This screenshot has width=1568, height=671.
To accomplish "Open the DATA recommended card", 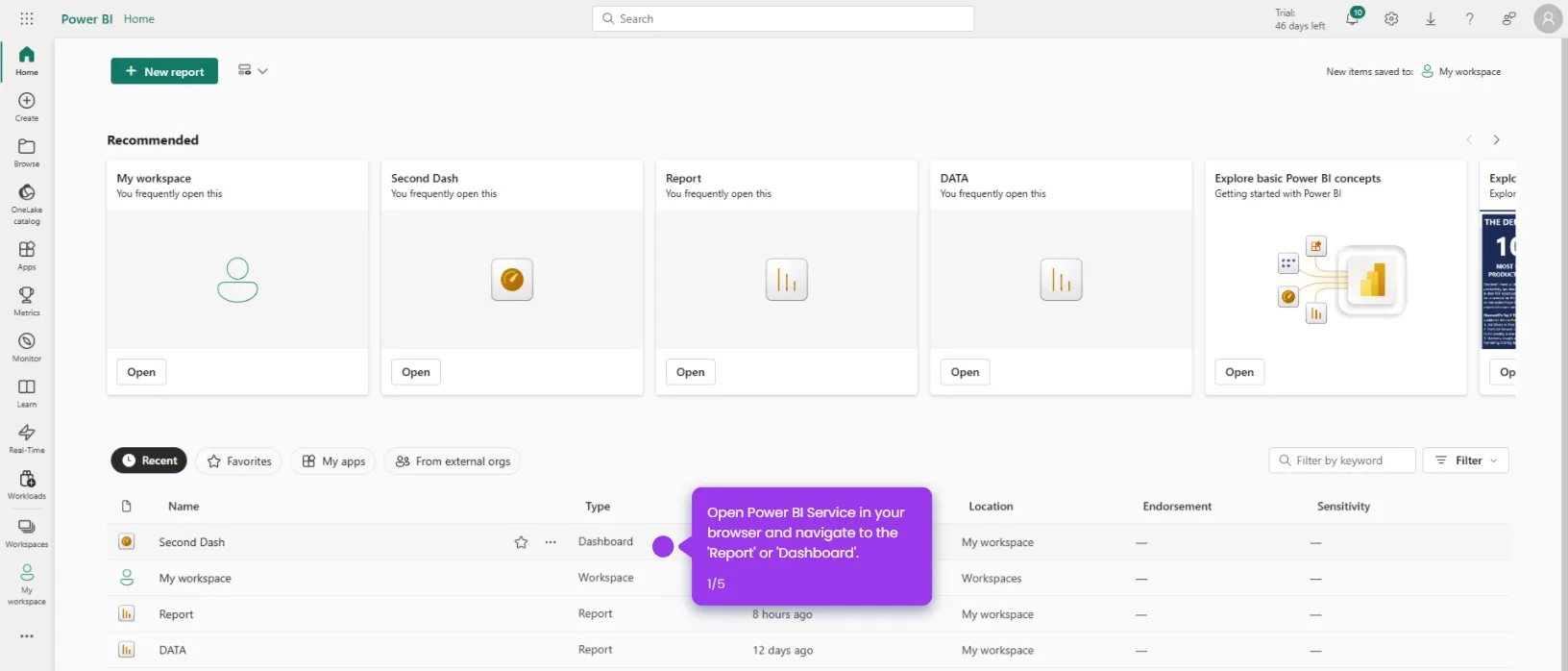I will [966, 372].
